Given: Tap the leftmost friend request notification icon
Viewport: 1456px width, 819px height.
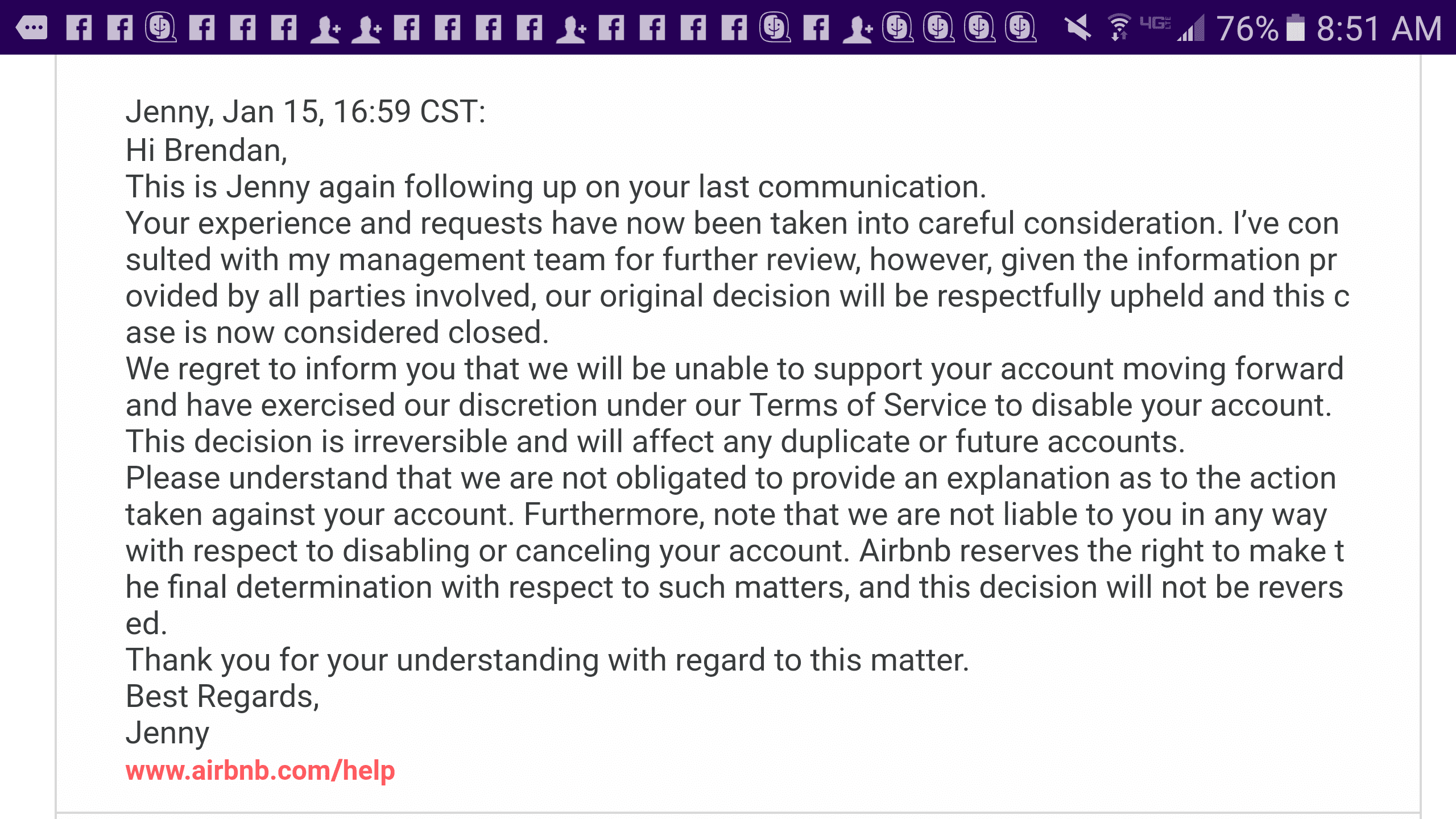Looking at the screenshot, I should (x=325, y=28).
